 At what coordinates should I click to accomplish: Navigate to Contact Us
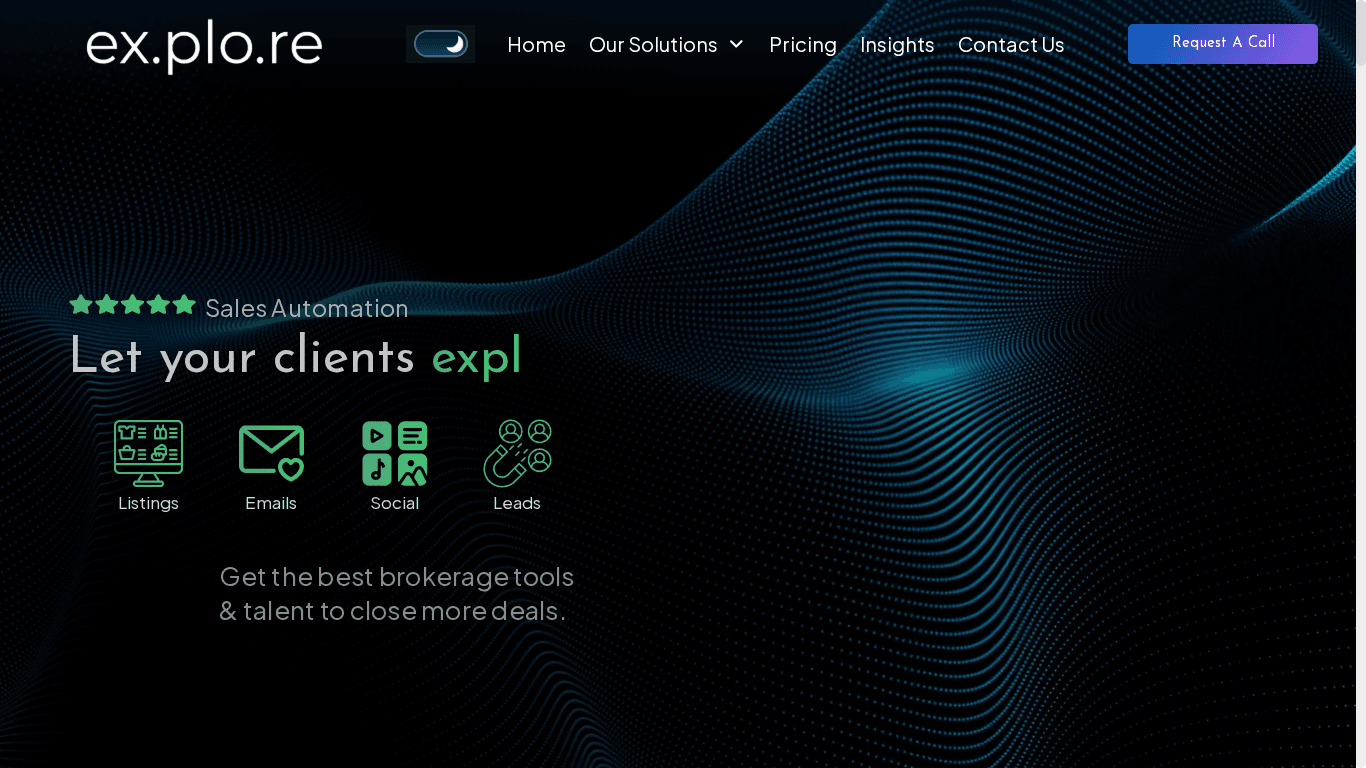[1011, 45]
